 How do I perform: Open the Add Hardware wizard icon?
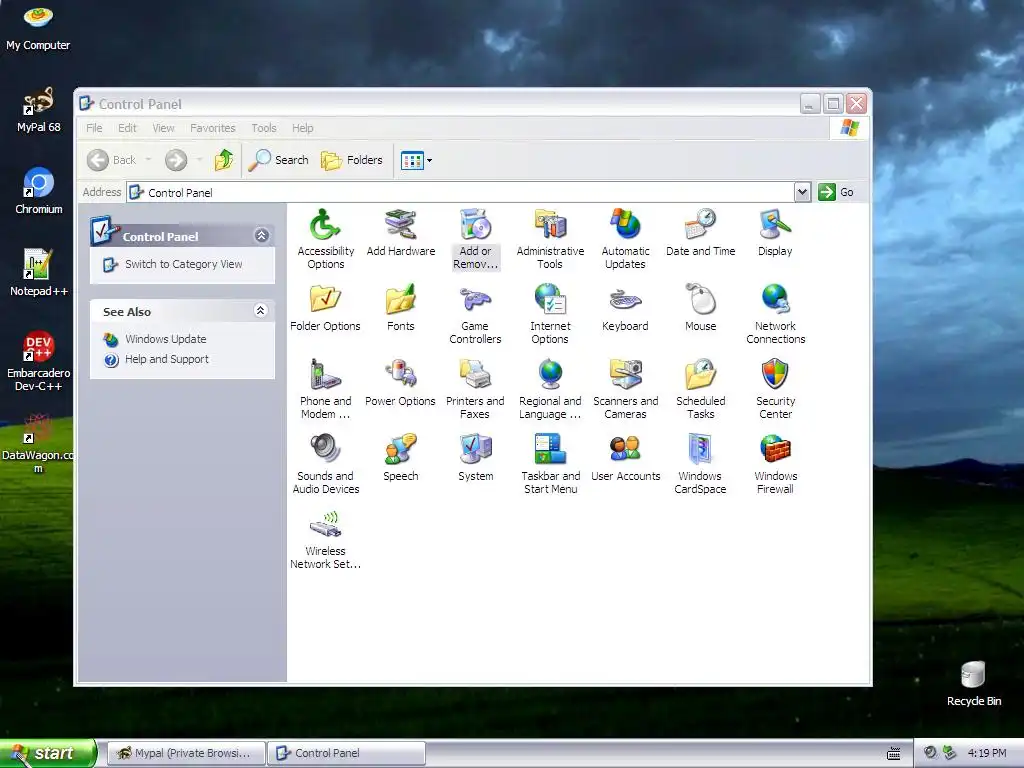coord(400,233)
